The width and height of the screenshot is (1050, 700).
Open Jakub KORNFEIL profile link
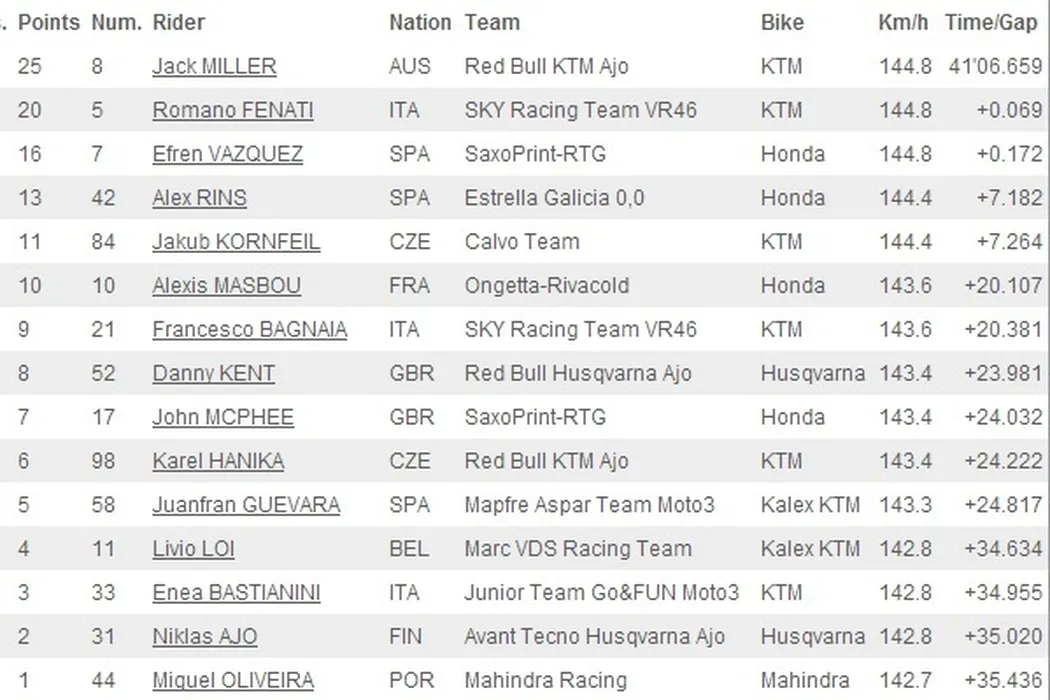(236, 242)
